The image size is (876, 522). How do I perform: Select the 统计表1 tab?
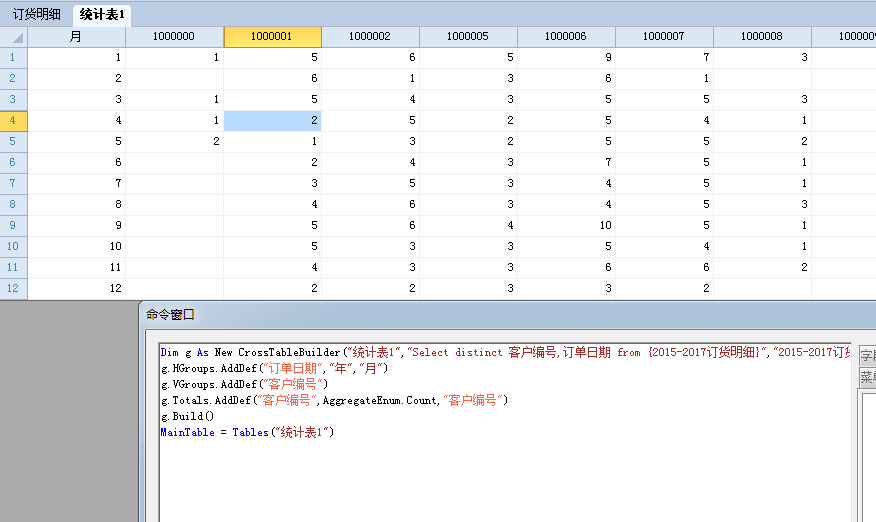click(102, 14)
